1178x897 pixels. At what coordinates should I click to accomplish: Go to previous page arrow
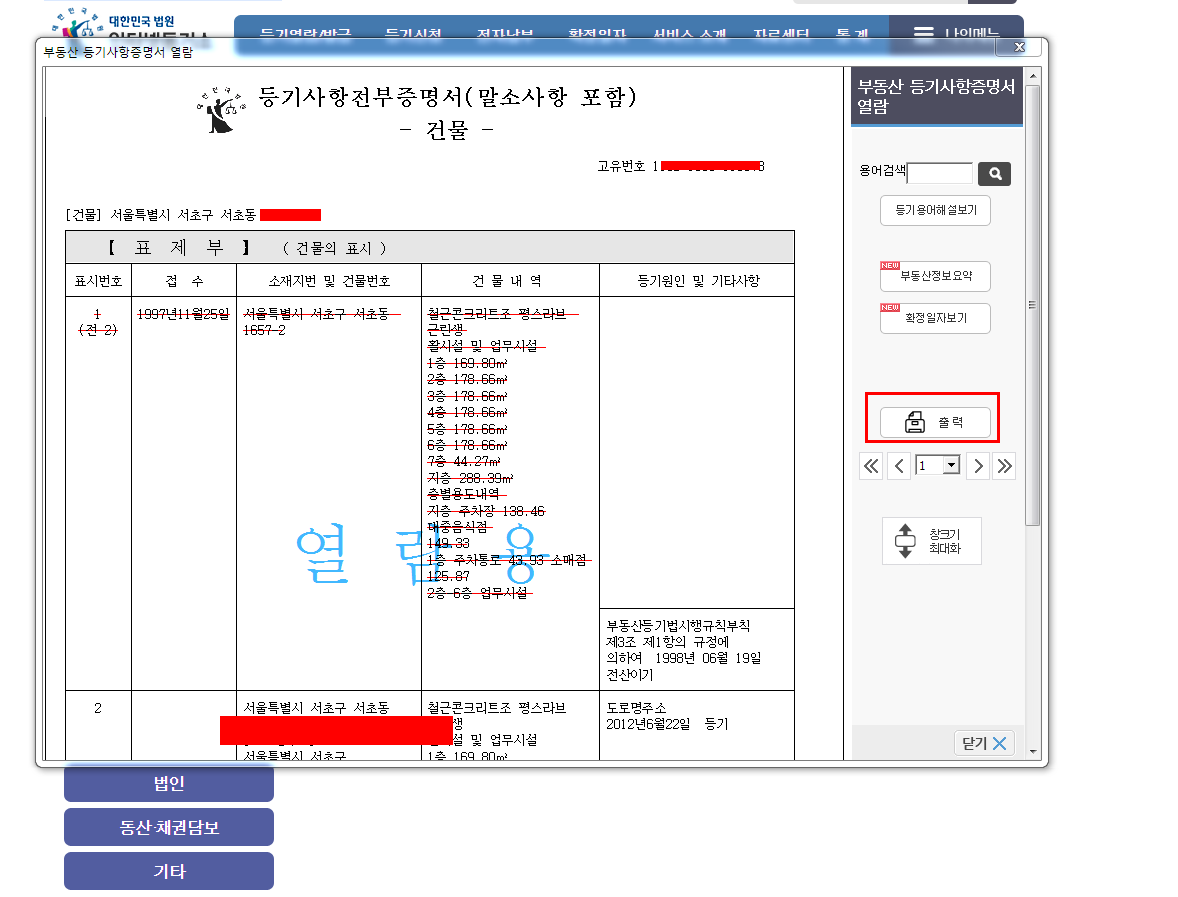[899, 467]
